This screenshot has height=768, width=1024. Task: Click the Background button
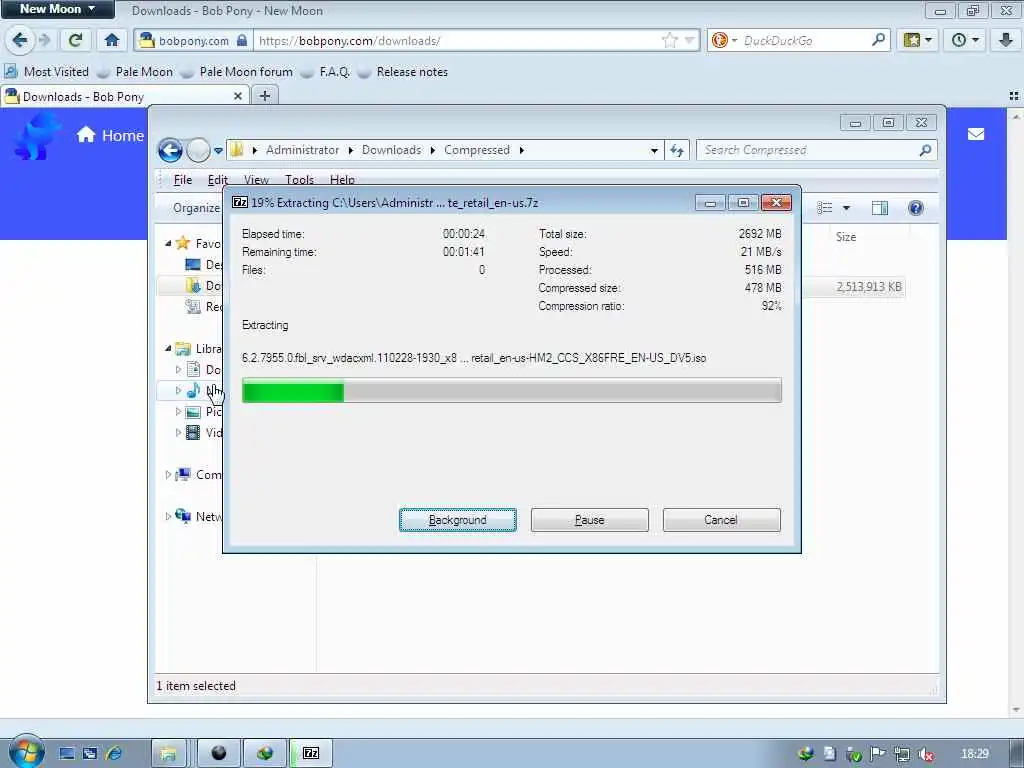click(458, 520)
